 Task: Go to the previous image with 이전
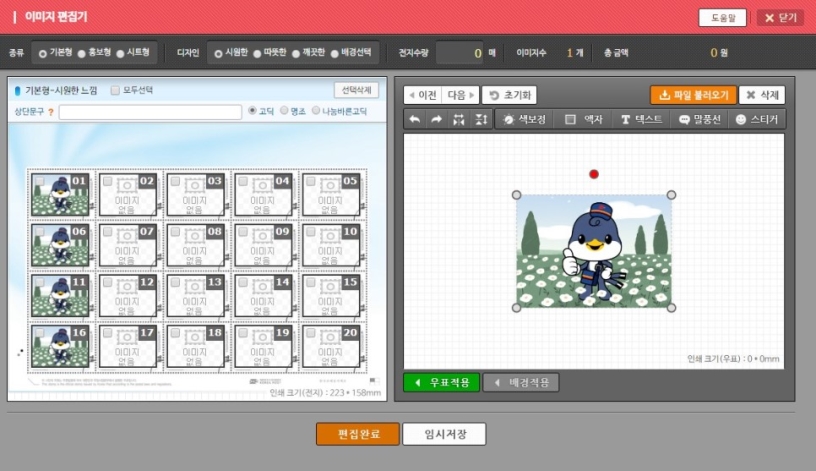click(423, 95)
